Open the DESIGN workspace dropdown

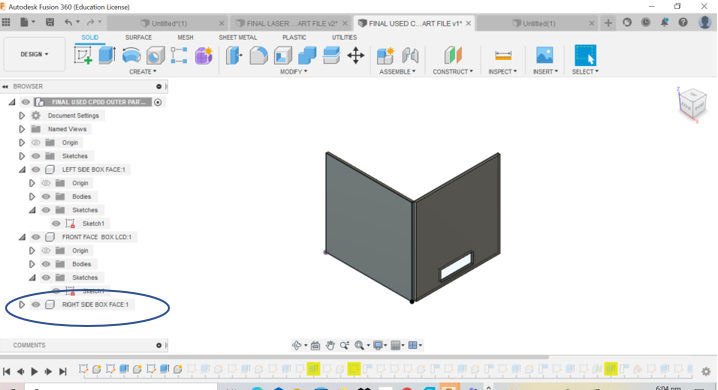[34, 54]
